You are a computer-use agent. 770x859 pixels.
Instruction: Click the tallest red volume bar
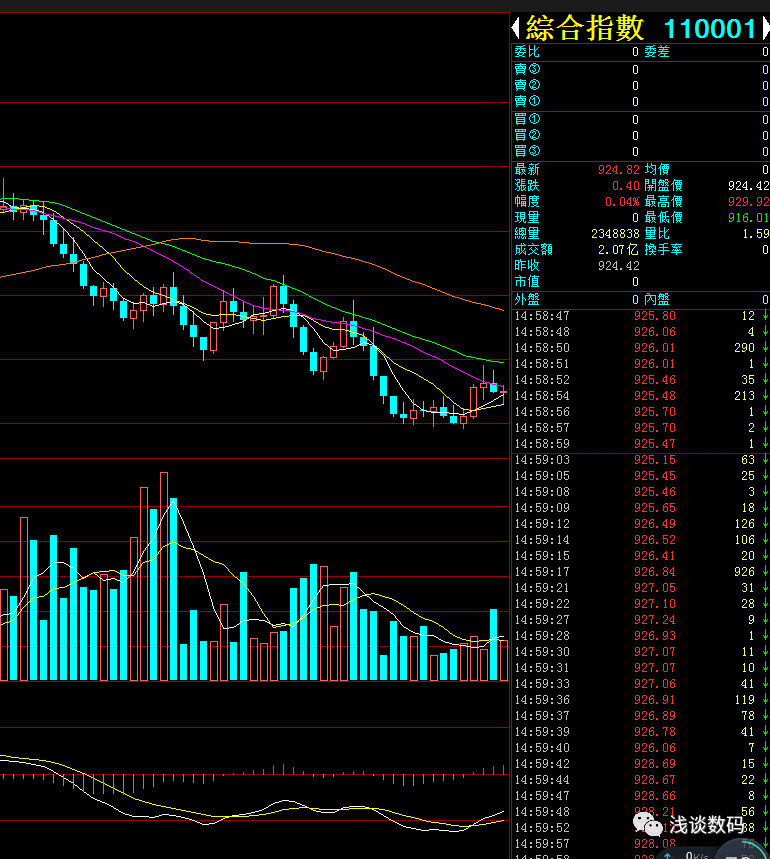(164, 576)
